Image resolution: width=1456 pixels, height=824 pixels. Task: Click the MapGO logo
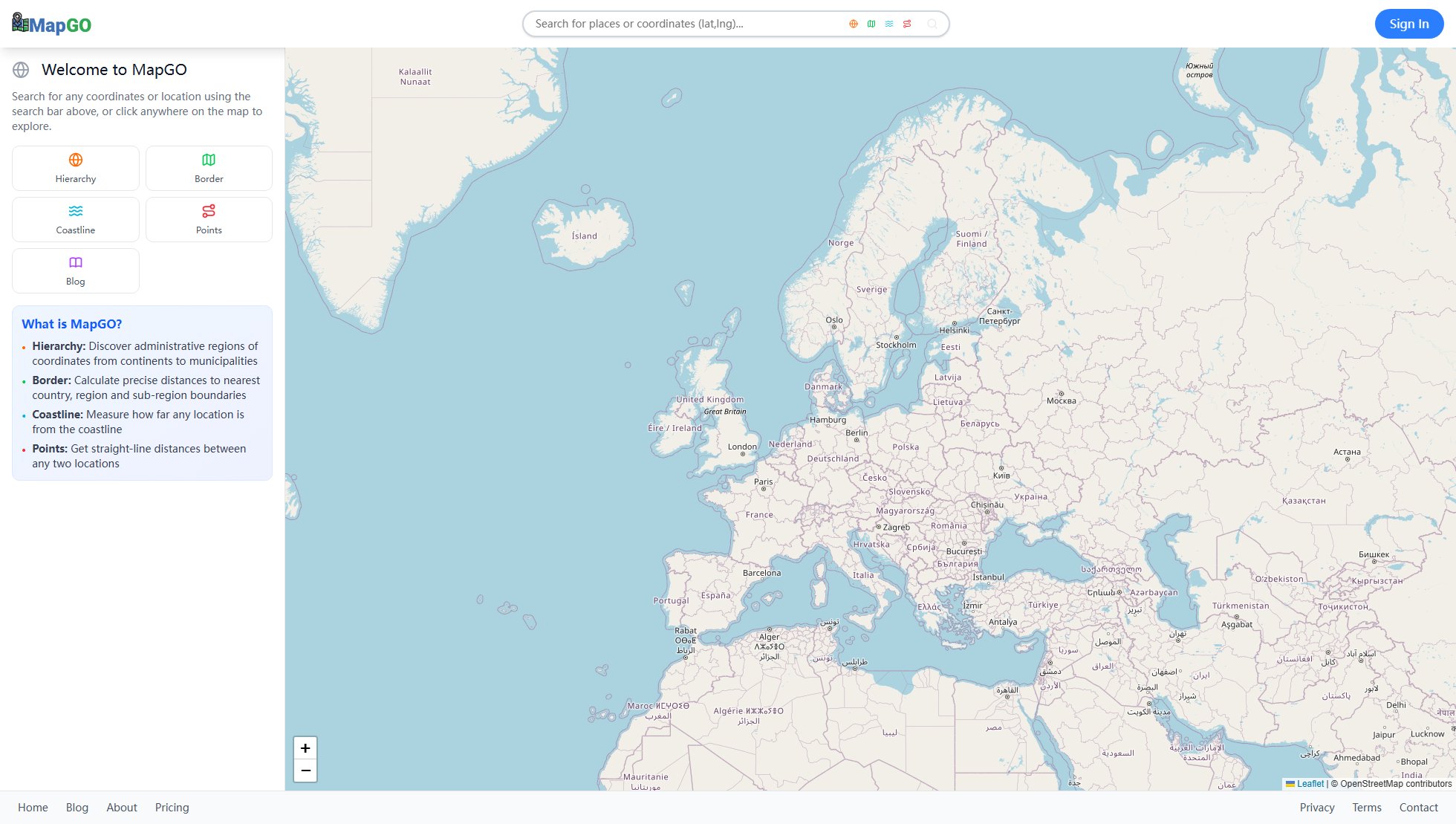52,25
